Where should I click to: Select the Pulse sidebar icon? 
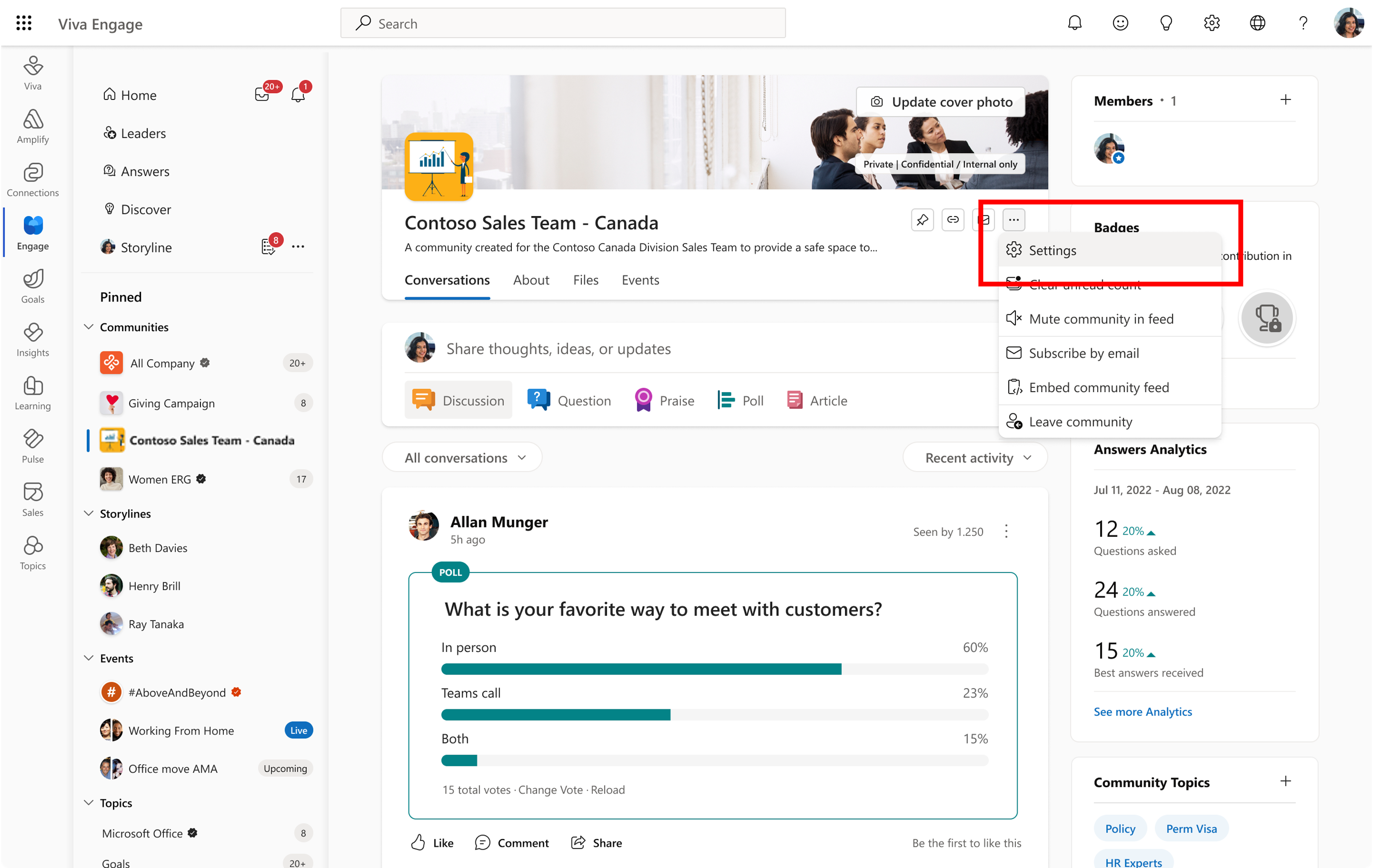tap(33, 447)
